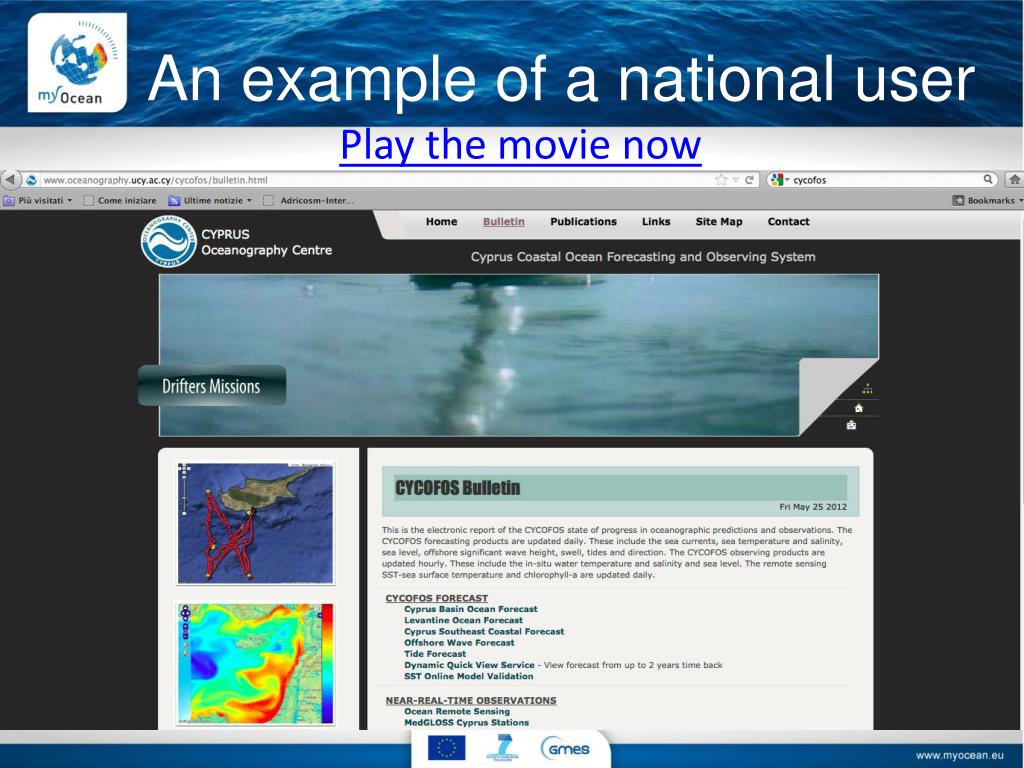
Task: Click the EU flag logo in footer
Action: point(447,748)
